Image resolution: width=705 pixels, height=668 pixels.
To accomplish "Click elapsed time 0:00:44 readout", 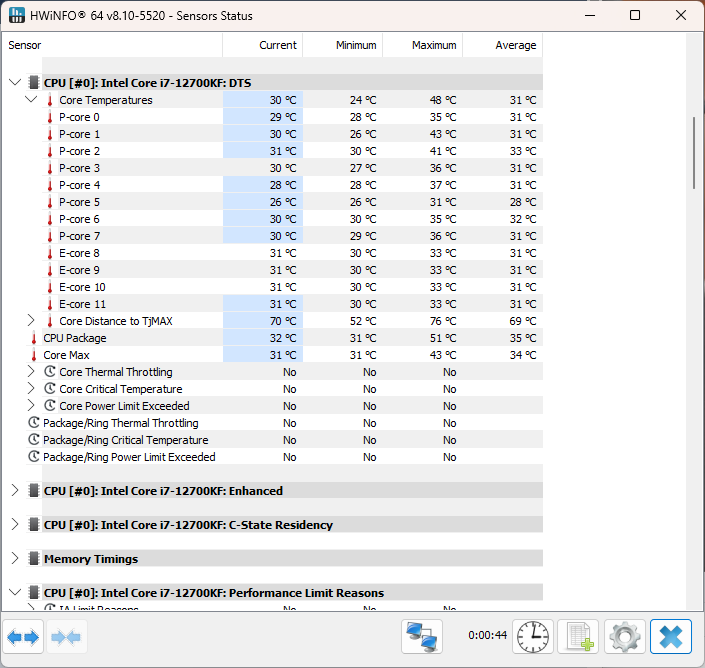I will click(487, 635).
